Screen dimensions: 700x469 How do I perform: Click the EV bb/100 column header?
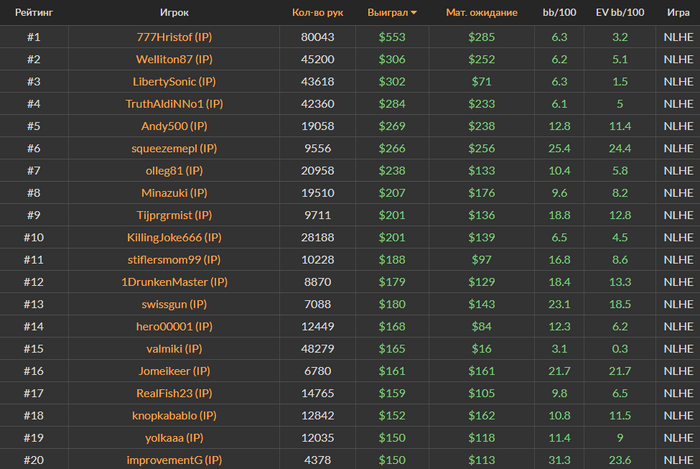620,12
